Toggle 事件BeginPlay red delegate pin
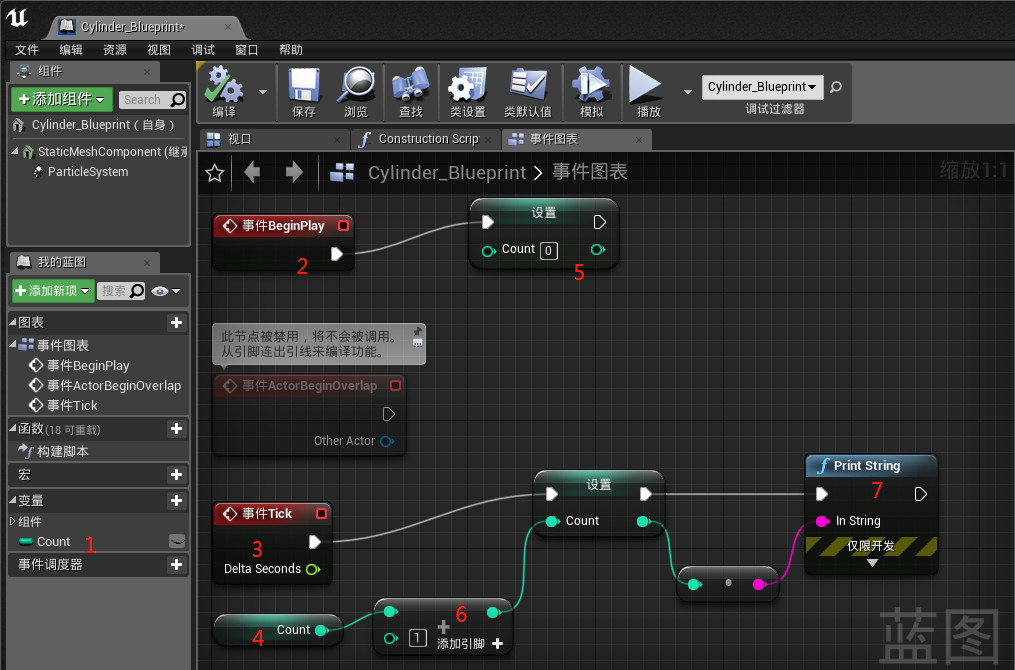This screenshot has width=1015, height=670. tap(343, 225)
